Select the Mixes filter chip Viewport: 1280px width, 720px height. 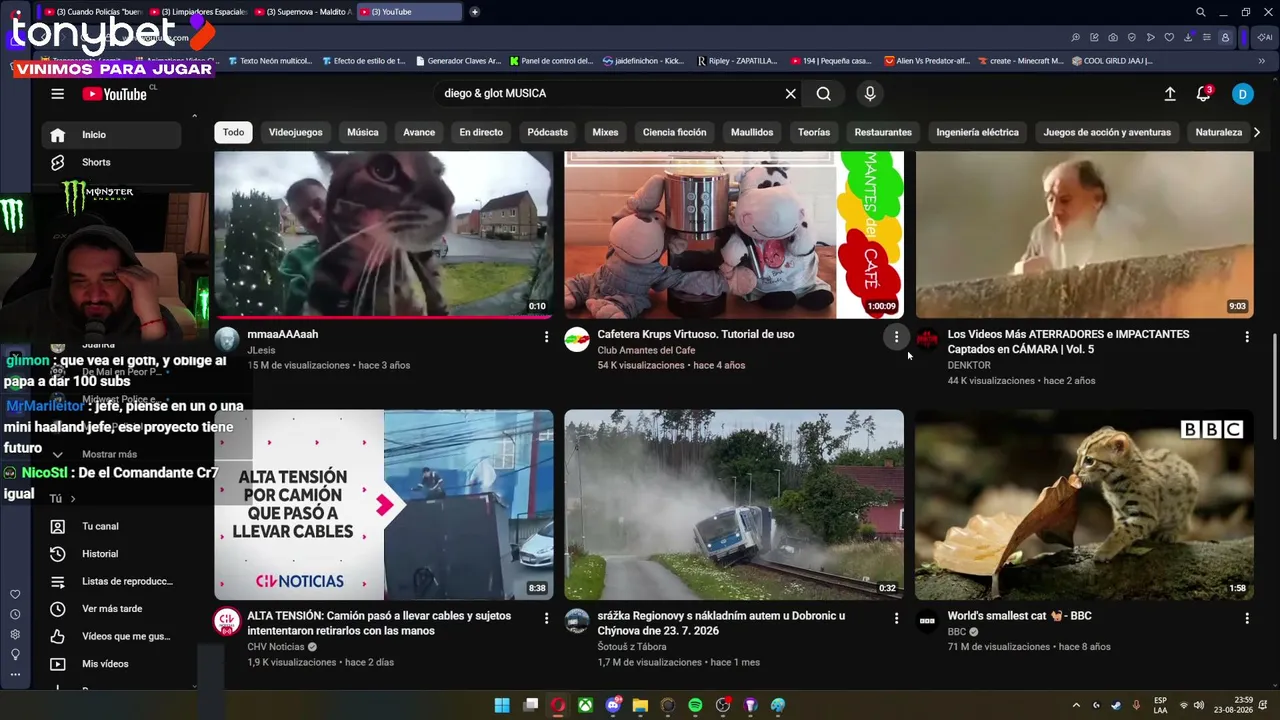point(605,132)
